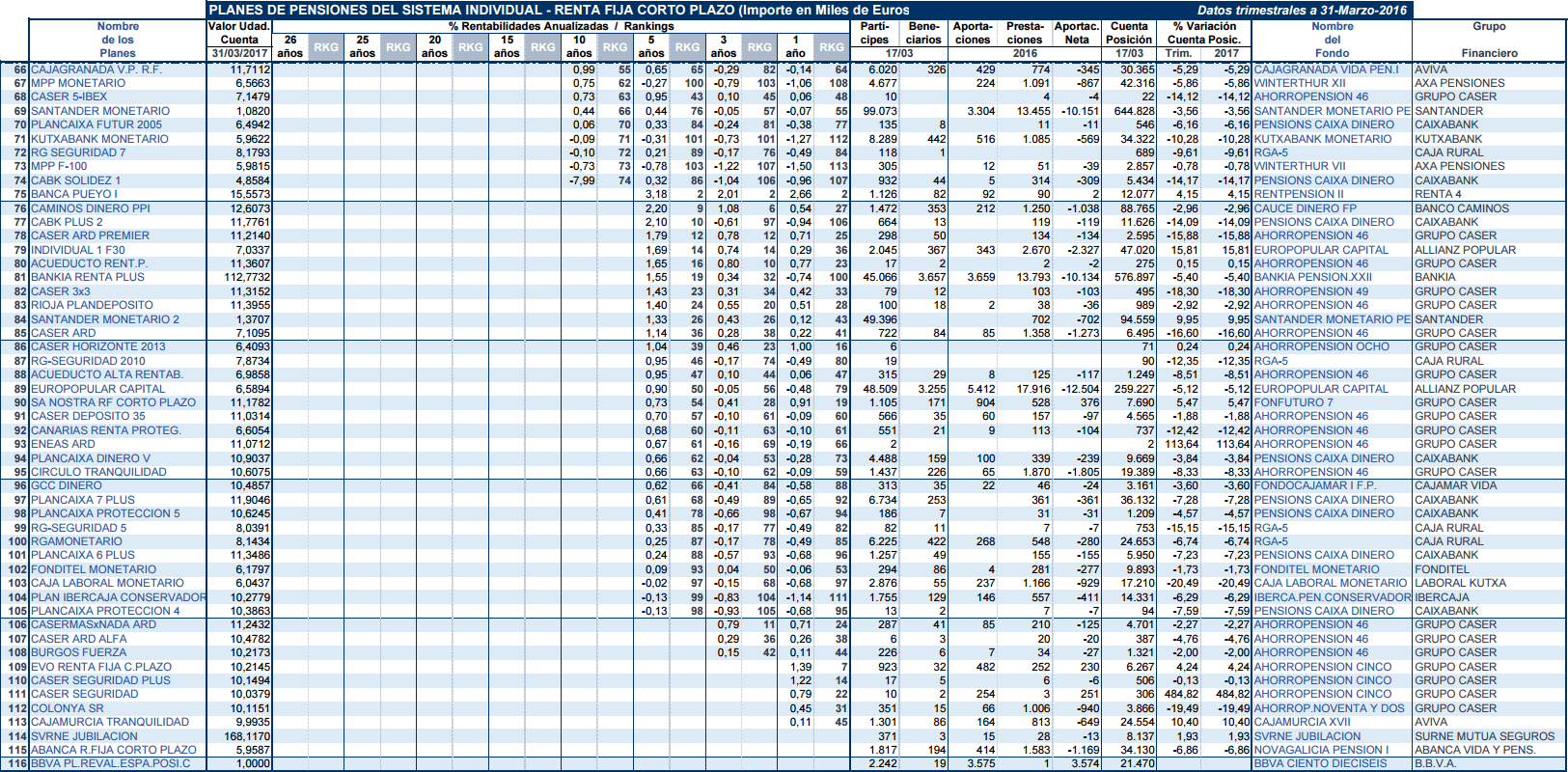Select plan name CAJAGRANADA V.P. R.F.
The width and height of the screenshot is (1568, 772).
pos(96,69)
